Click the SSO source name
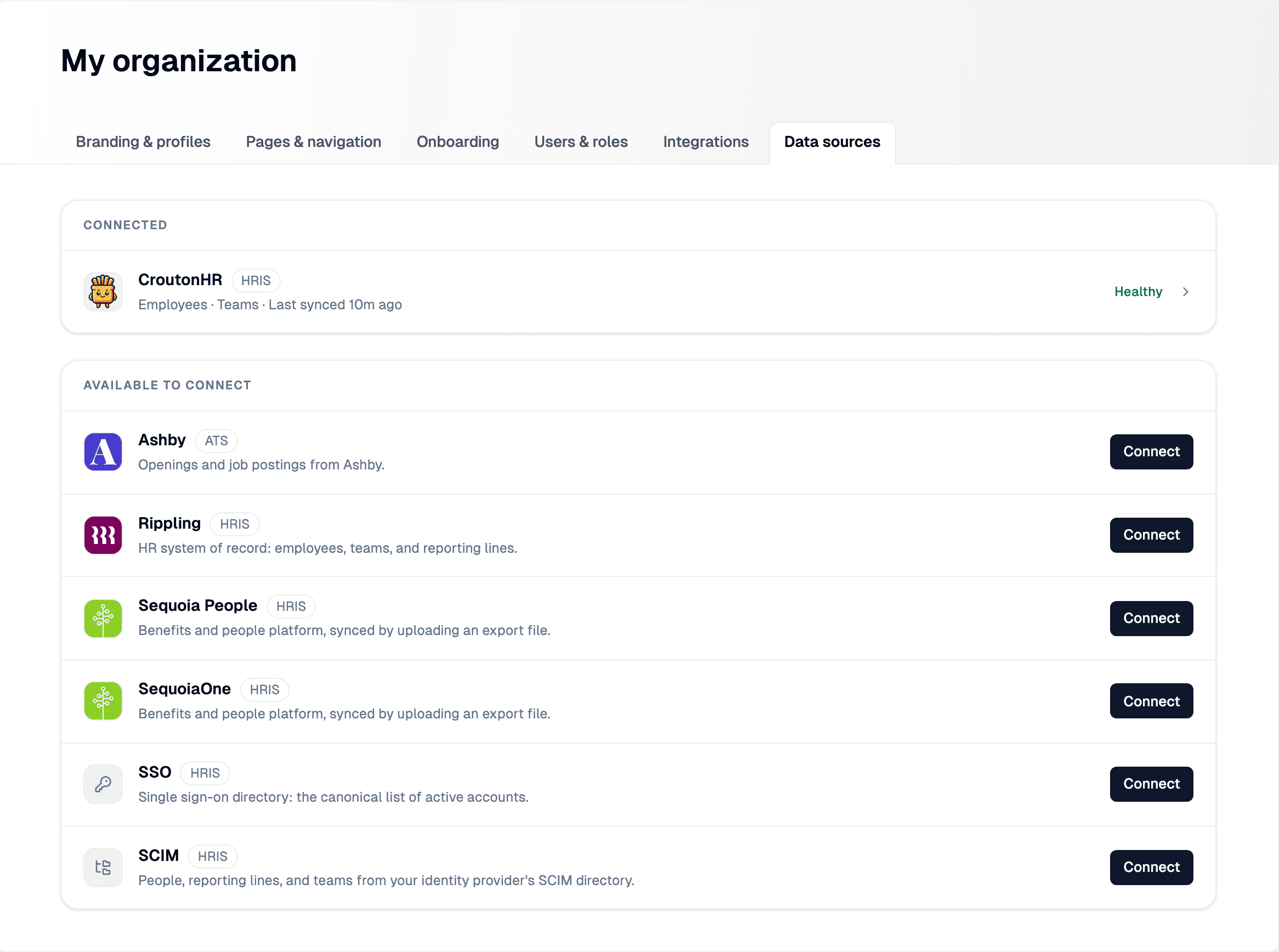The image size is (1279, 952). [x=155, y=772]
